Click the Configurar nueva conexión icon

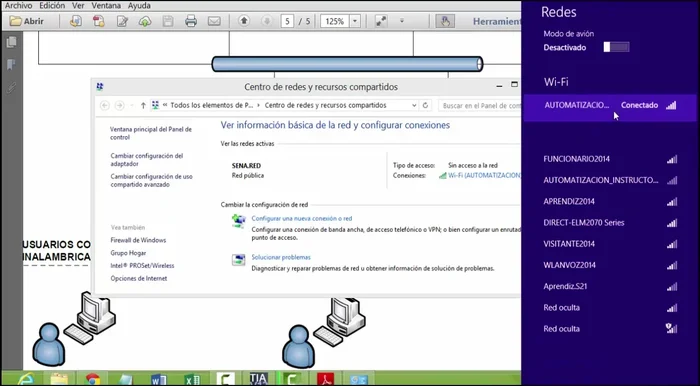click(x=238, y=221)
